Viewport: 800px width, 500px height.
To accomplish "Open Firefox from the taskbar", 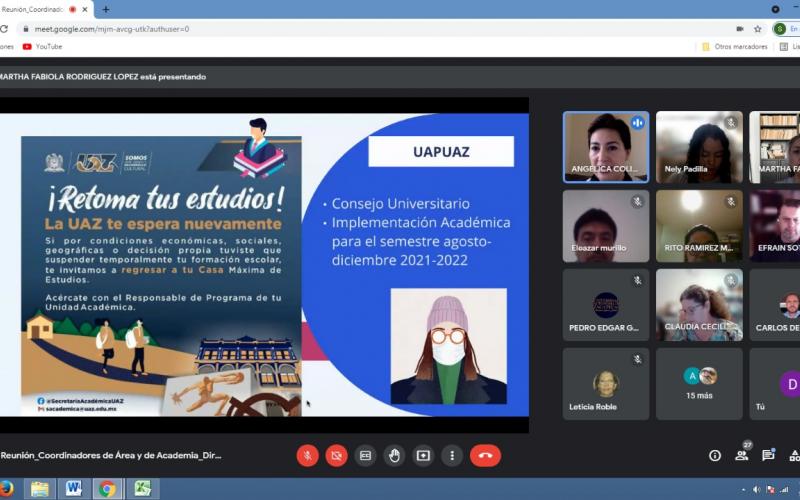I will point(6,489).
